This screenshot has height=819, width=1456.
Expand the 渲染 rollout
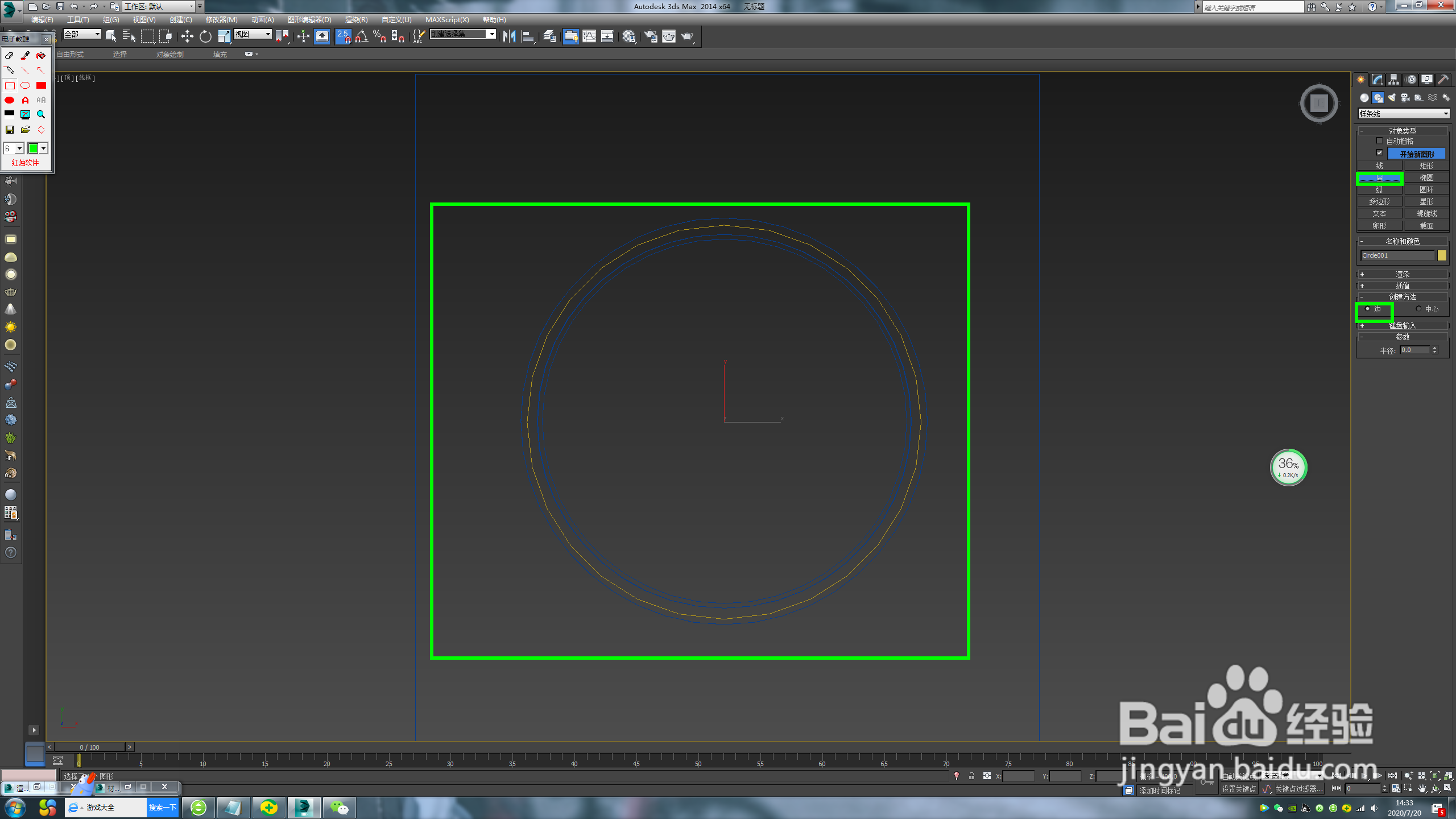1403,274
